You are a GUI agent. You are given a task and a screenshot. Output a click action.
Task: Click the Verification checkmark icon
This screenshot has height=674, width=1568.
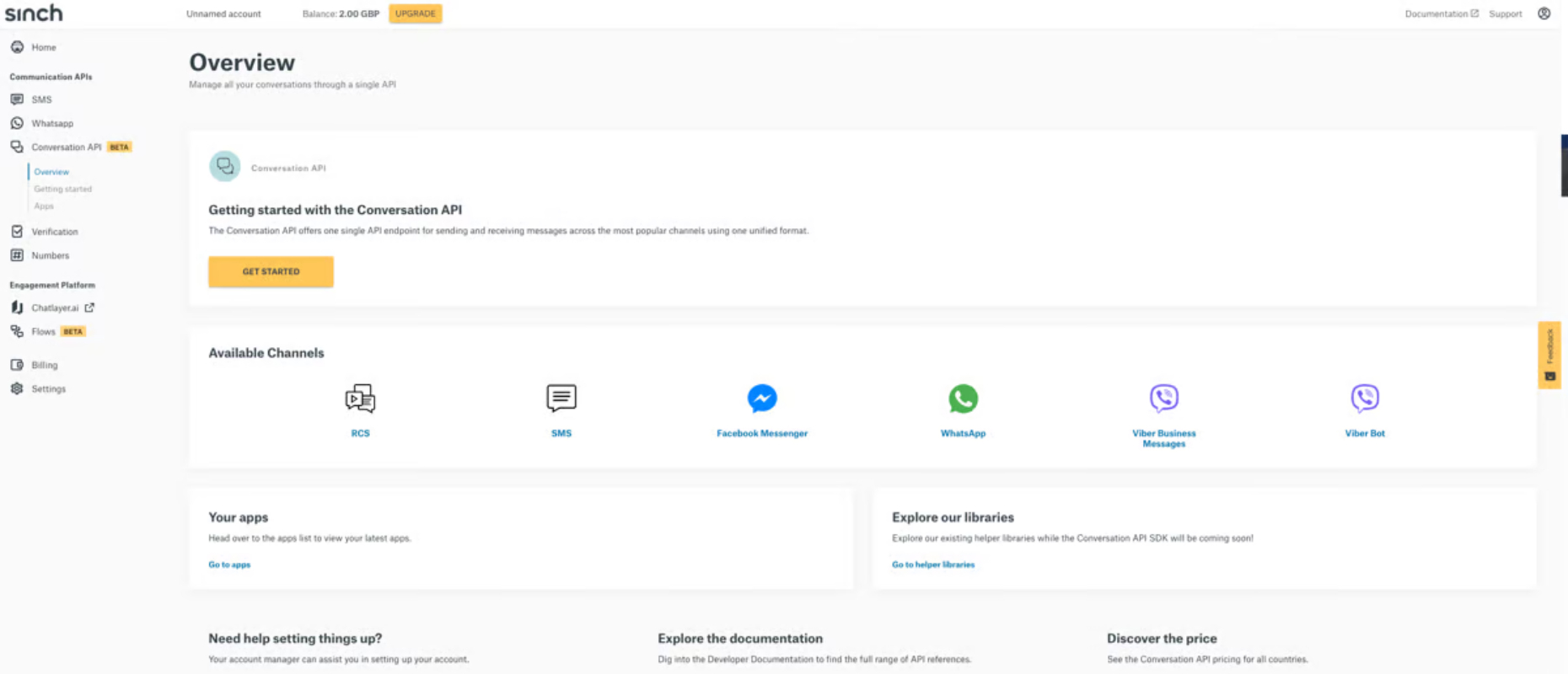[17, 231]
